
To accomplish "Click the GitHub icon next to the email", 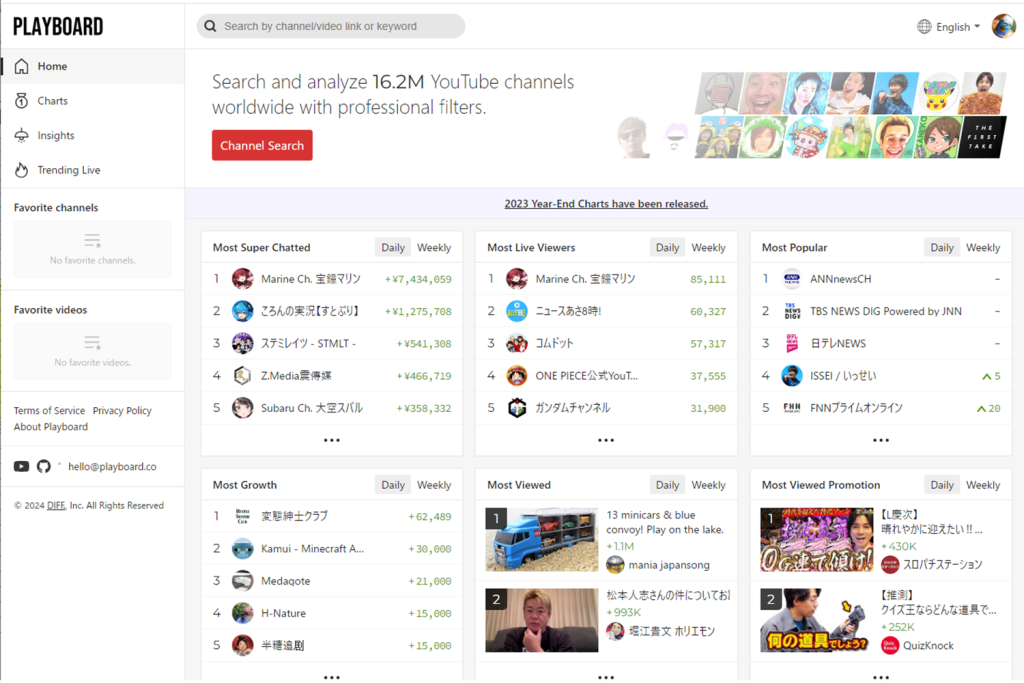I will tap(44, 466).
